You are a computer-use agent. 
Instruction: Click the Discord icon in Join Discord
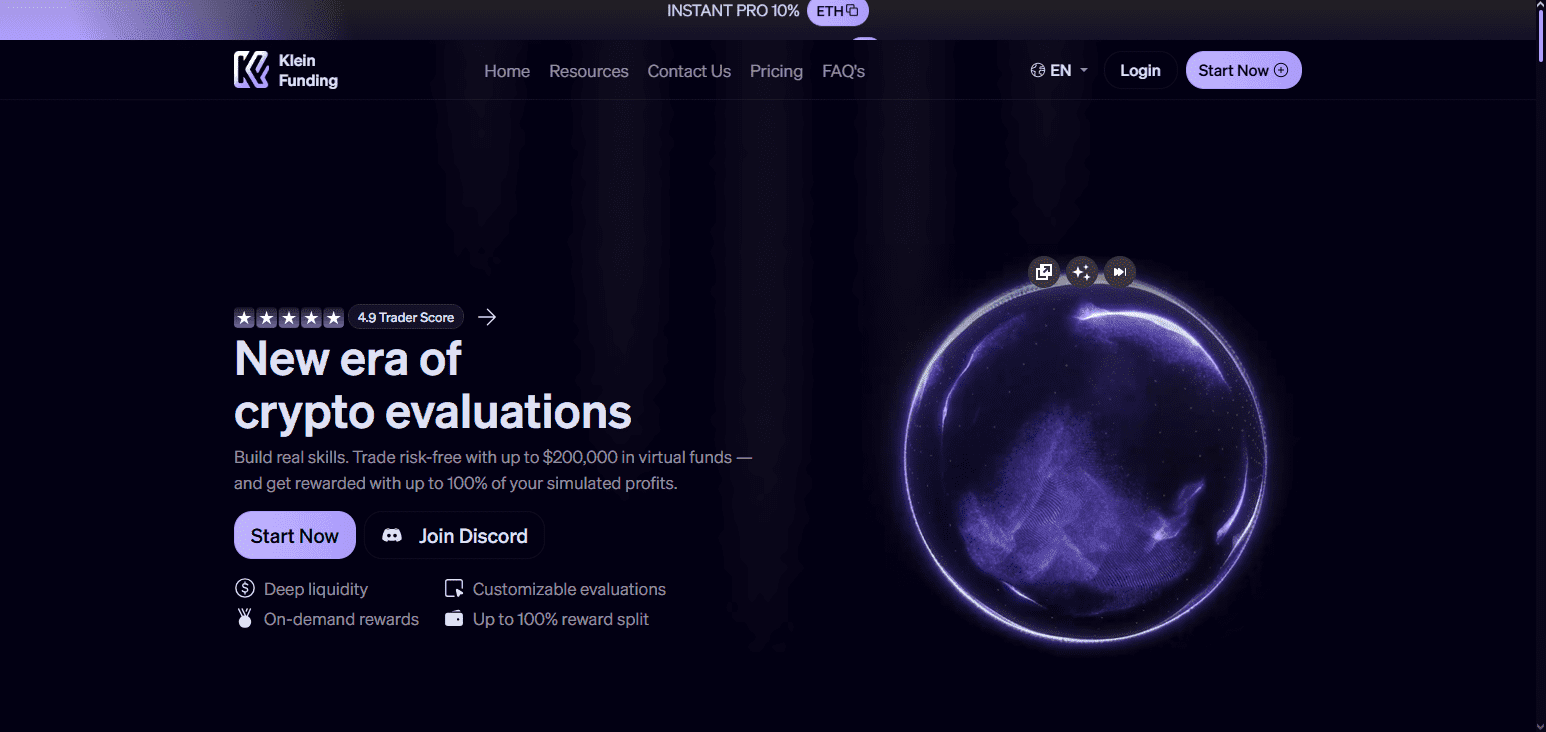[x=393, y=535]
